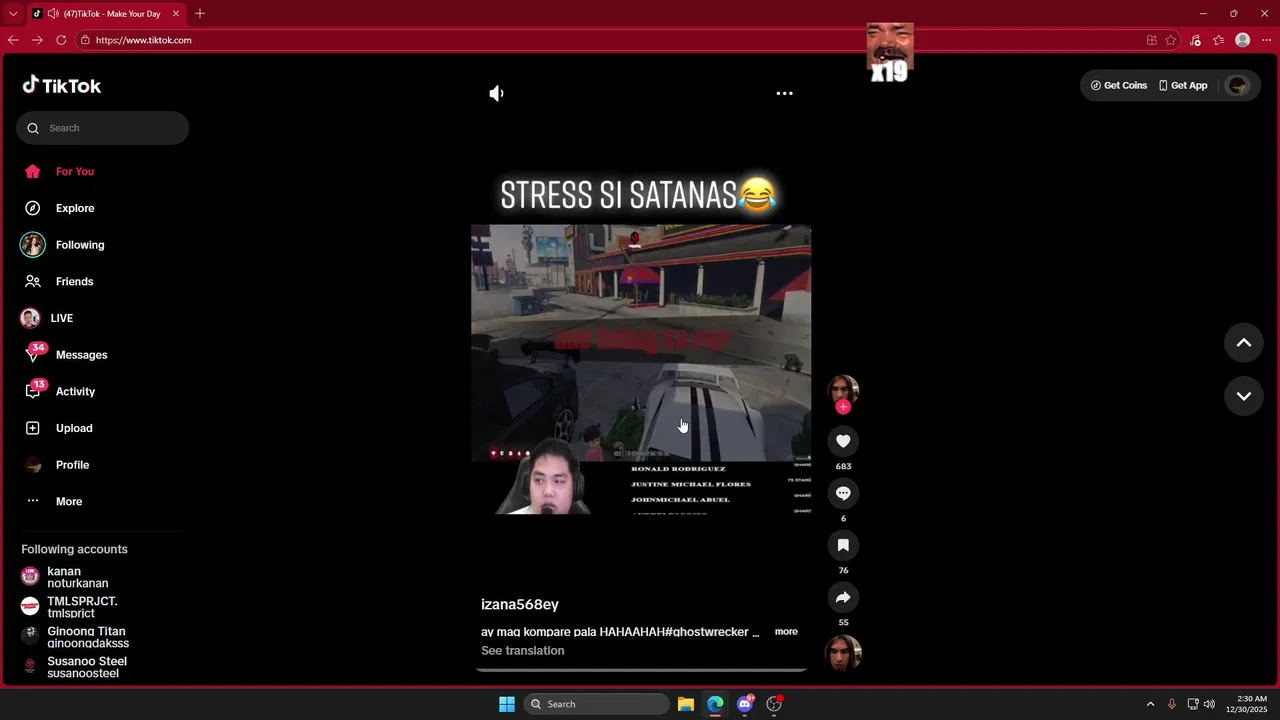Like the video with the heart icon
The image size is (1280, 720).
click(843, 441)
